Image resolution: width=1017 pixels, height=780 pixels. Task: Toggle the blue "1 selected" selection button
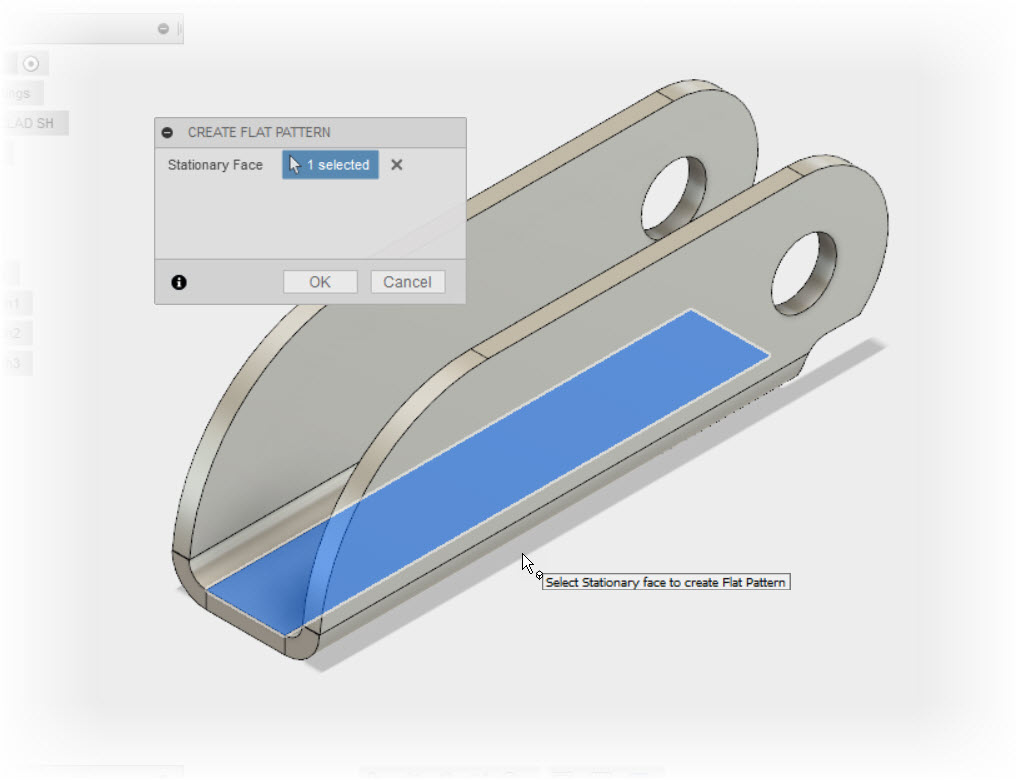pos(329,165)
